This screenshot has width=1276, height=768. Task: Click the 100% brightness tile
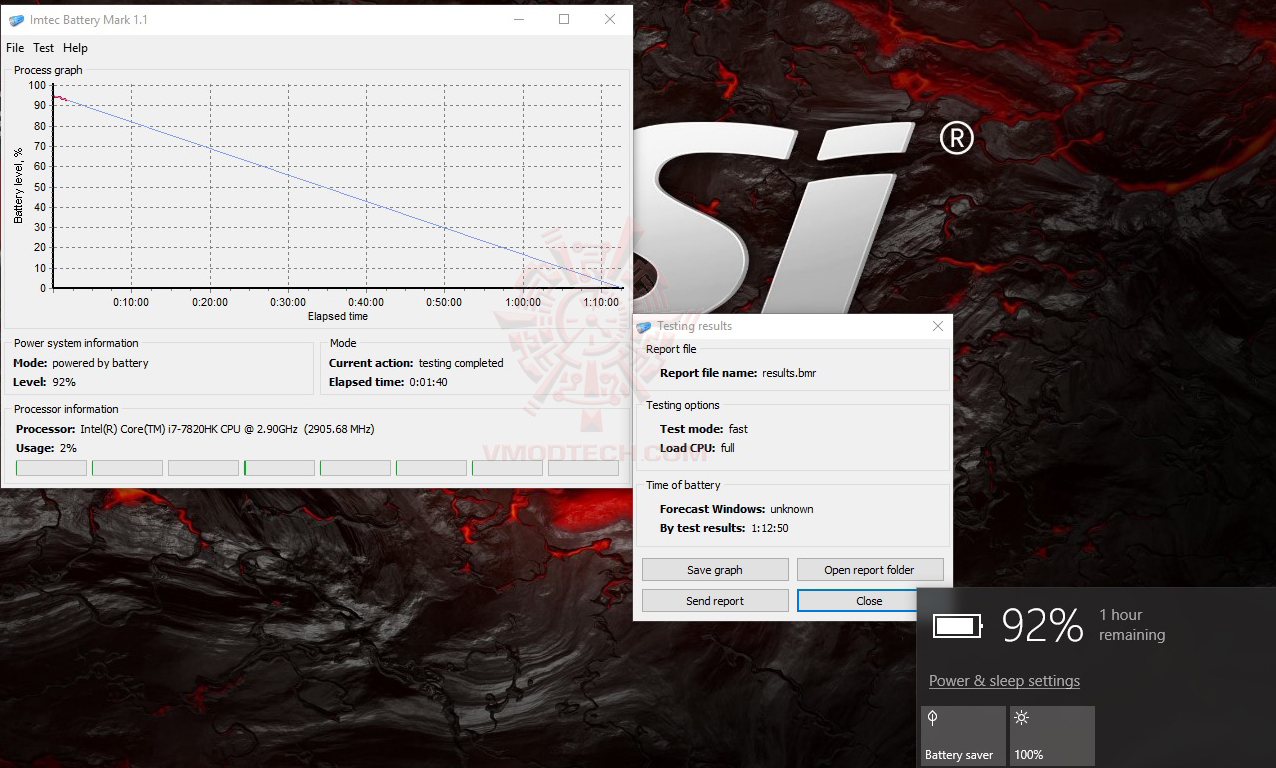pos(1051,735)
